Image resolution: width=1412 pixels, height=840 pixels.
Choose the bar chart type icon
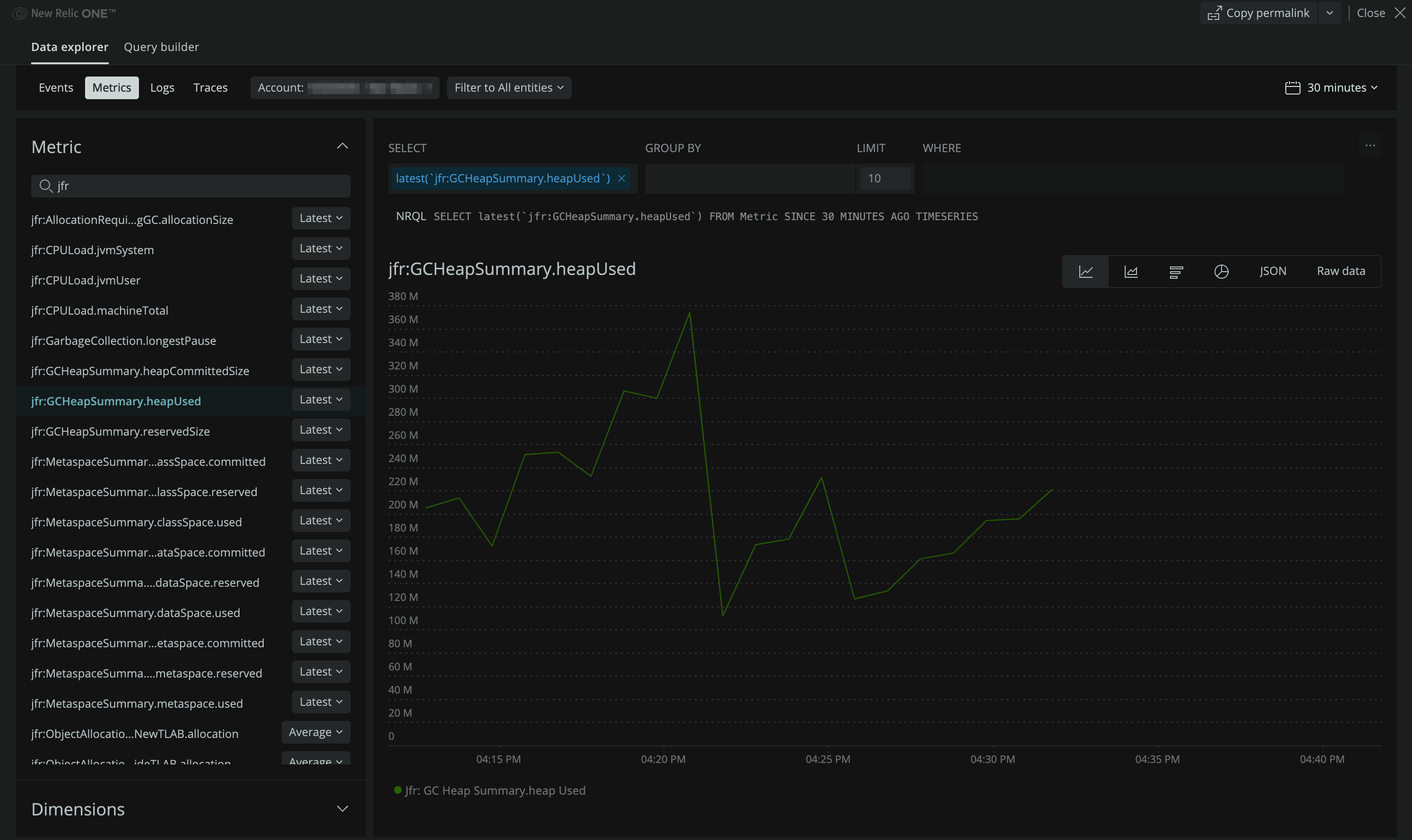[1176, 272]
